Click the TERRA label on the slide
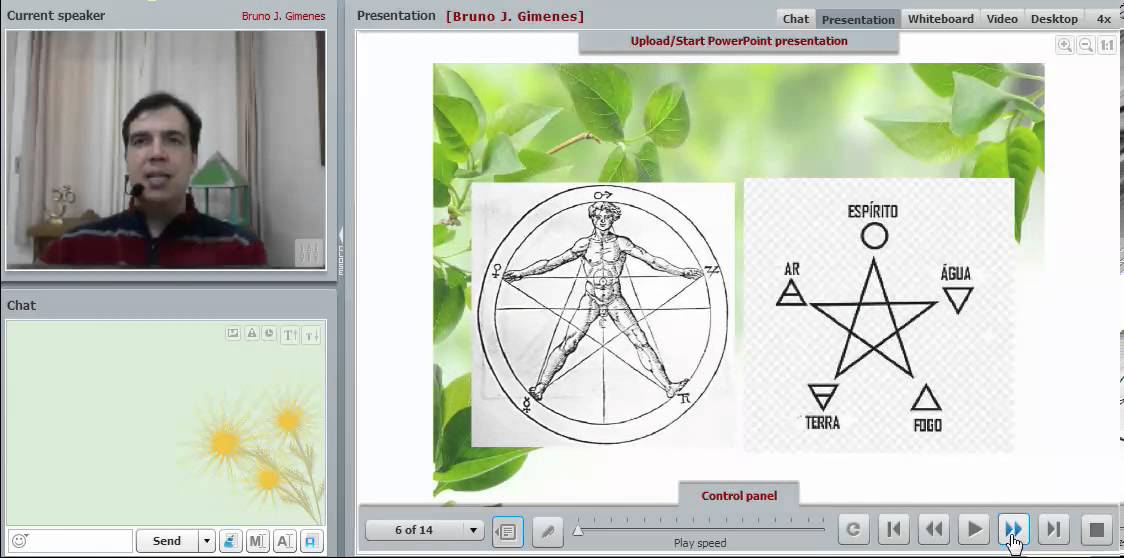 [822, 422]
